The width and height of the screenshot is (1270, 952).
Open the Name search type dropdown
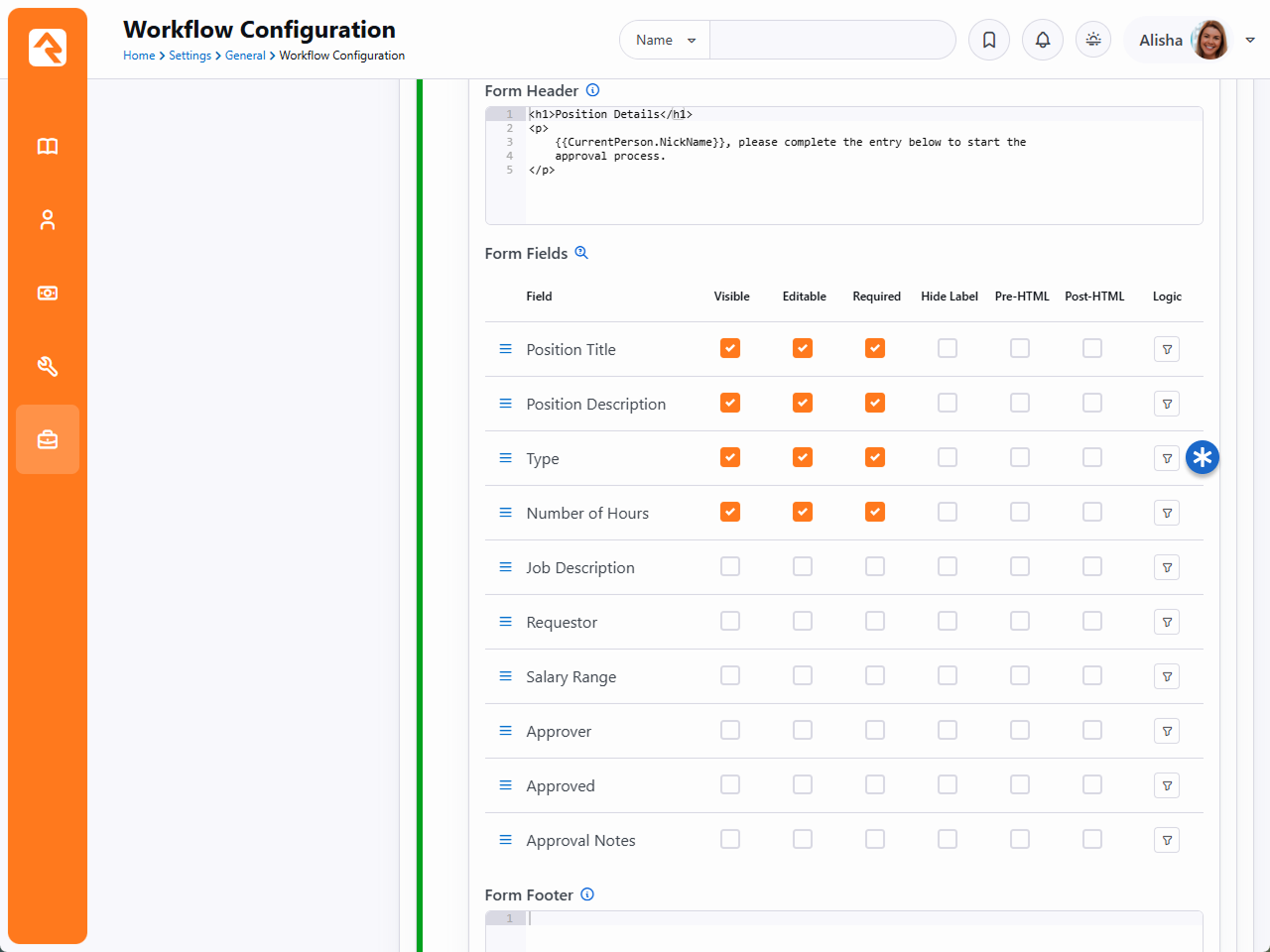pos(665,41)
